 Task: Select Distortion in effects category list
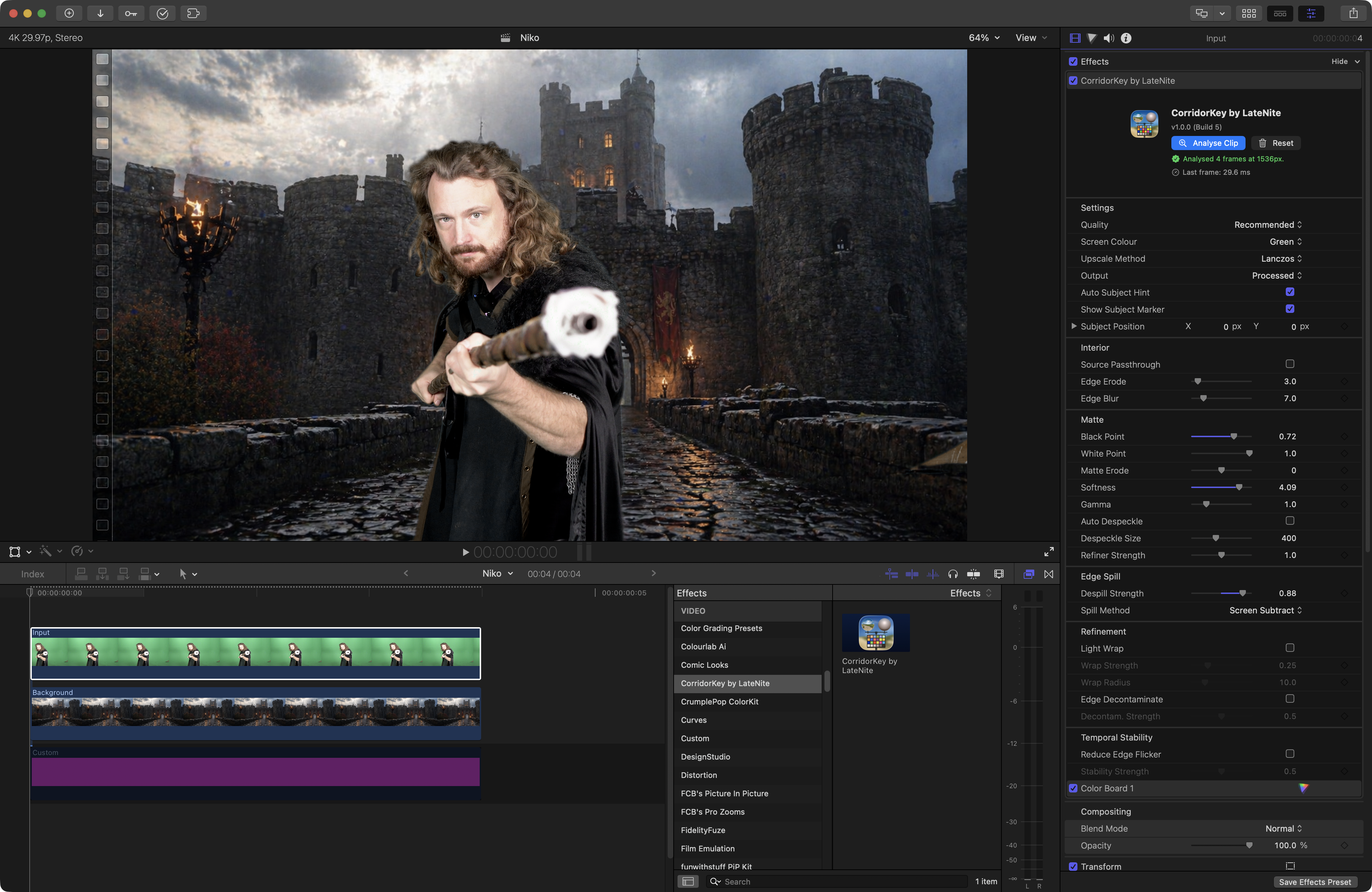point(699,775)
